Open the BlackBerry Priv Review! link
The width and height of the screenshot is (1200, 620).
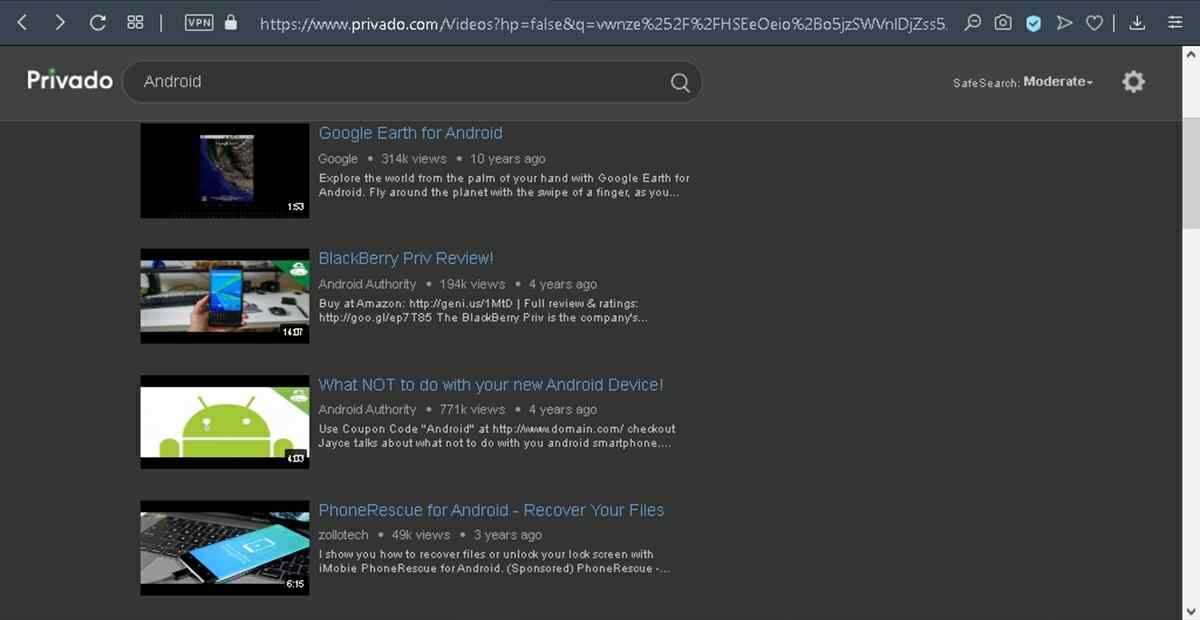(406, 259)
